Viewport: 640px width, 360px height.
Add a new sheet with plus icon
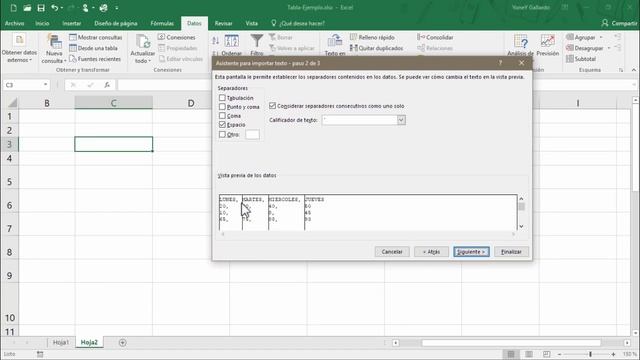click(x=122, y=342)
